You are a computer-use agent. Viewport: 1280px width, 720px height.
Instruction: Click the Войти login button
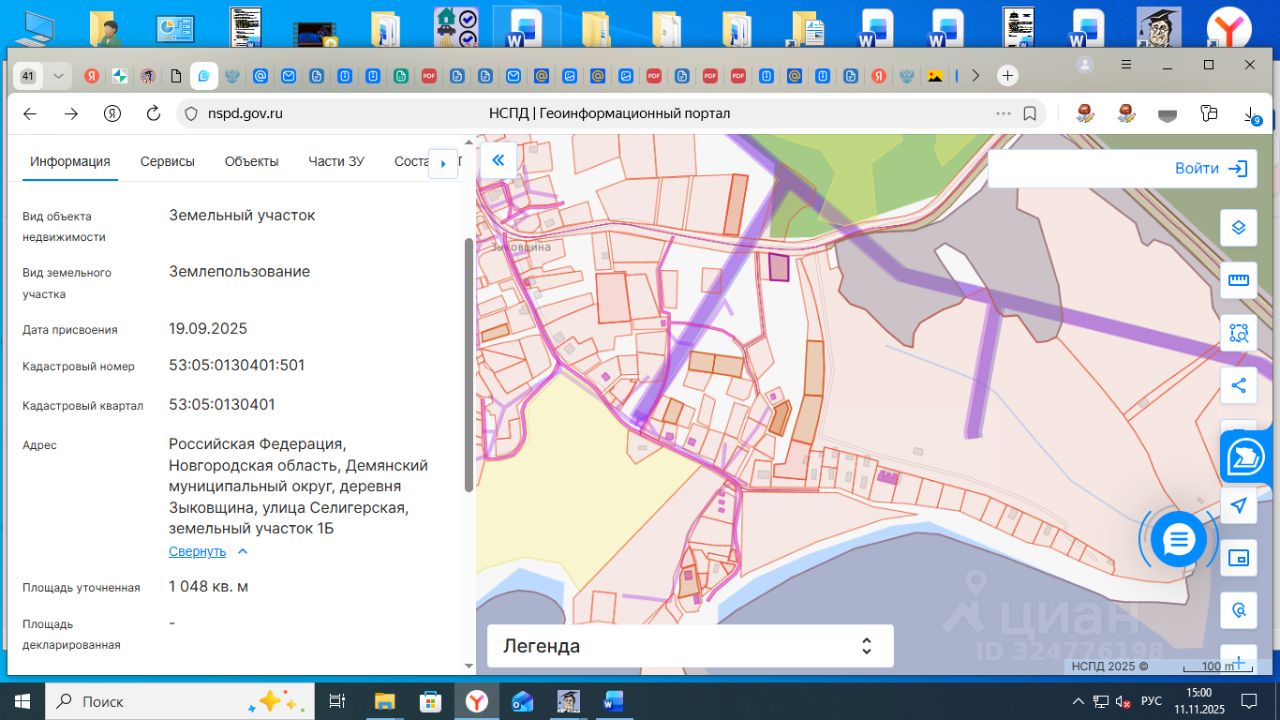[1210, 169]
